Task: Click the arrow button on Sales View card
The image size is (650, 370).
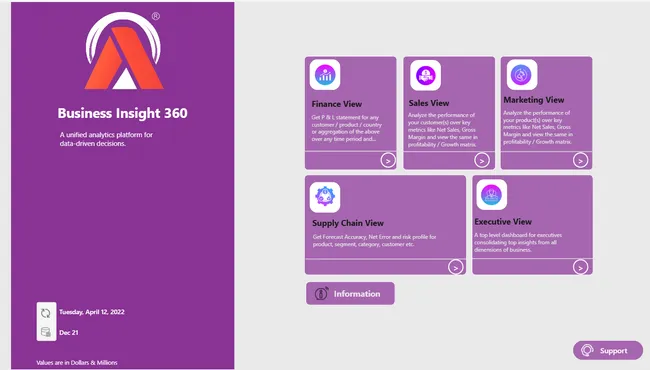Action: tap(482, 160)
